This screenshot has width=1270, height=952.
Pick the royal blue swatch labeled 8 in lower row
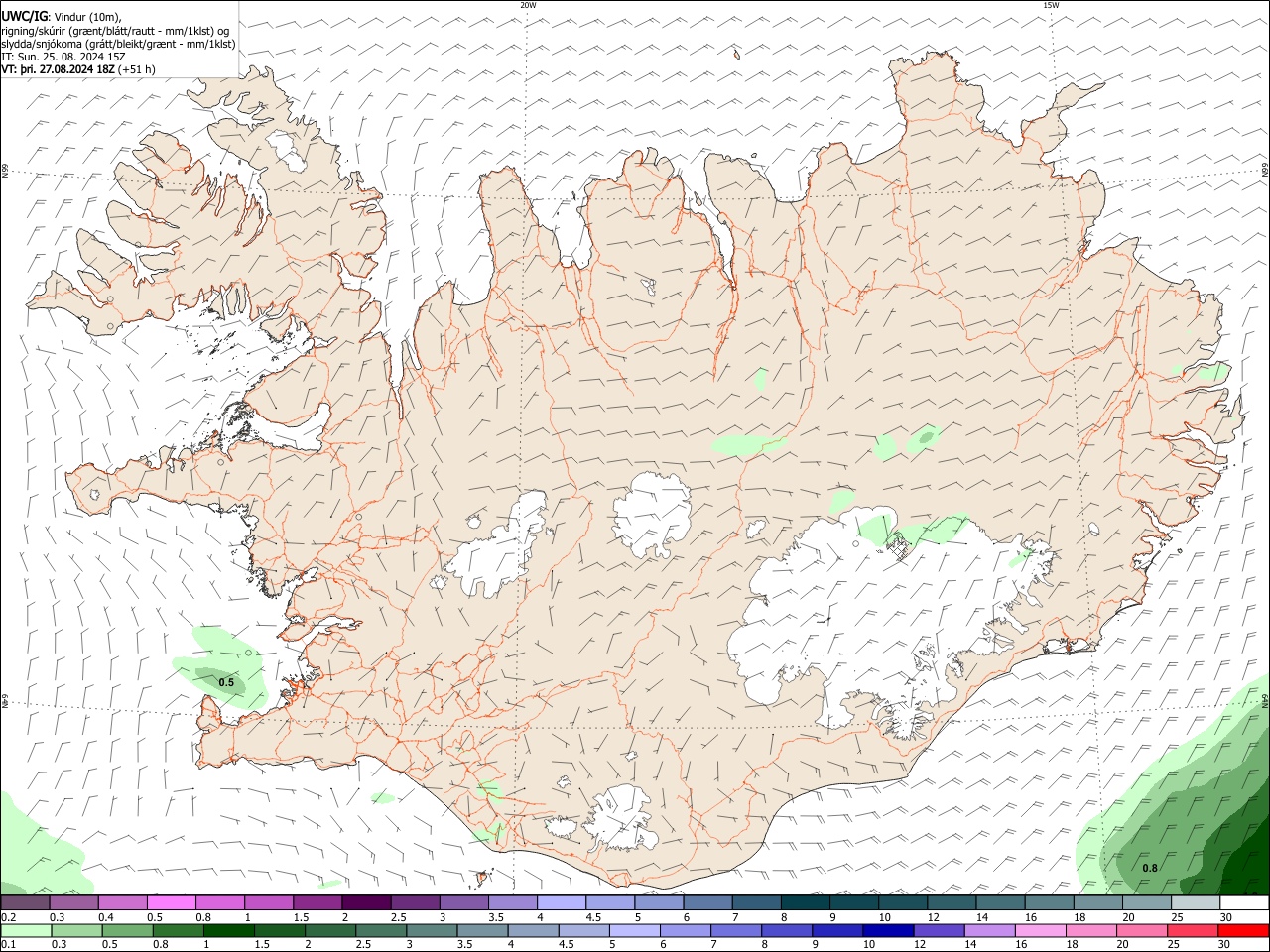coord(786,931)
